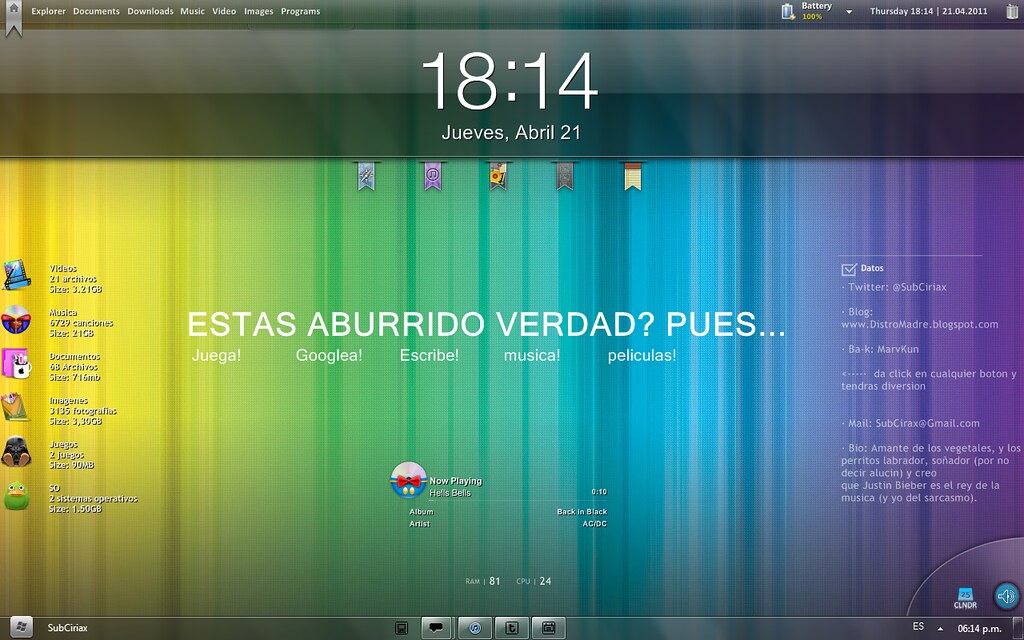Click the Safari compass ribbon icon
1024x640 pixels.
coord(366,176)
